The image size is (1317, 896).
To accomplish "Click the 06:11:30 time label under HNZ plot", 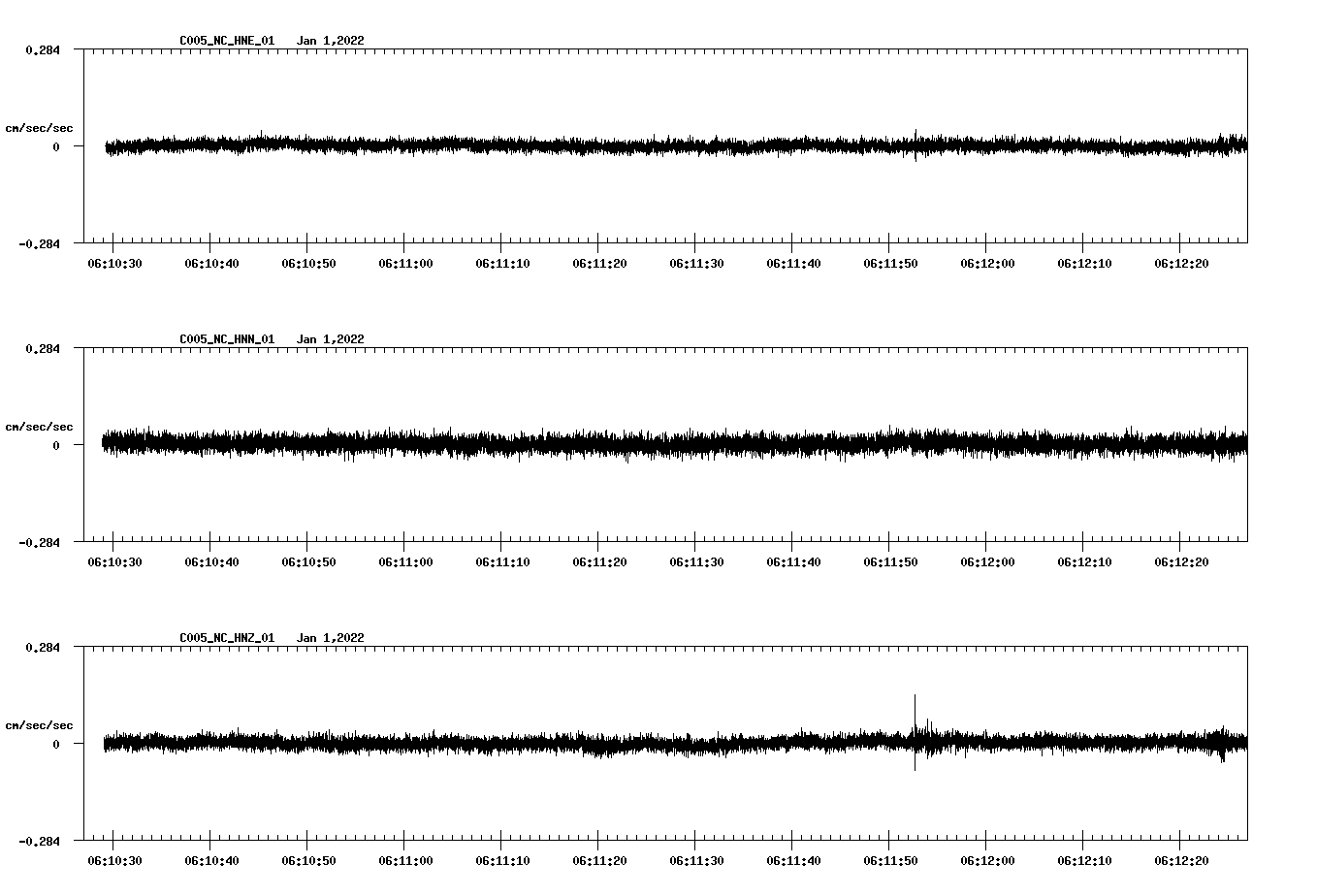I will [696, 861].
